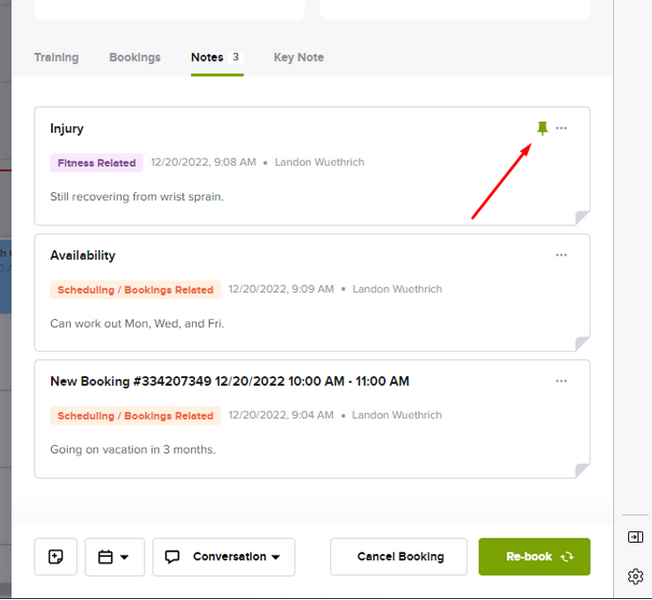
Task: Click the Injury note timestamp 12/20/2022, 9:08 AM
Action: [x=203, y=162]
